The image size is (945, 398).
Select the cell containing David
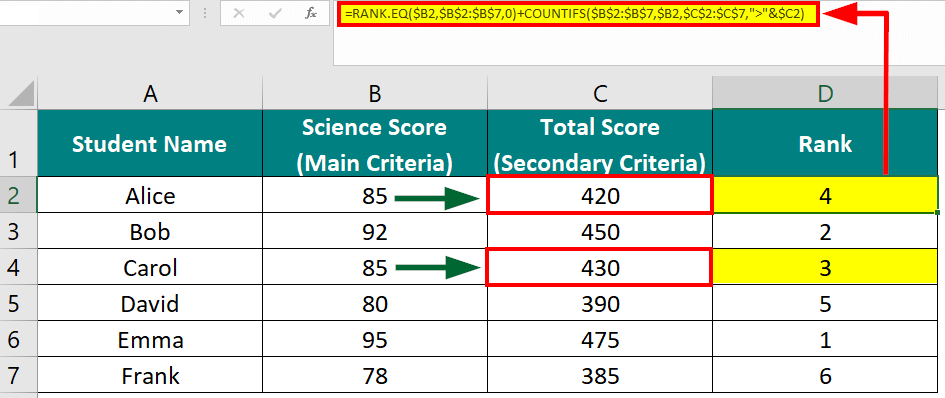(149, 303)
